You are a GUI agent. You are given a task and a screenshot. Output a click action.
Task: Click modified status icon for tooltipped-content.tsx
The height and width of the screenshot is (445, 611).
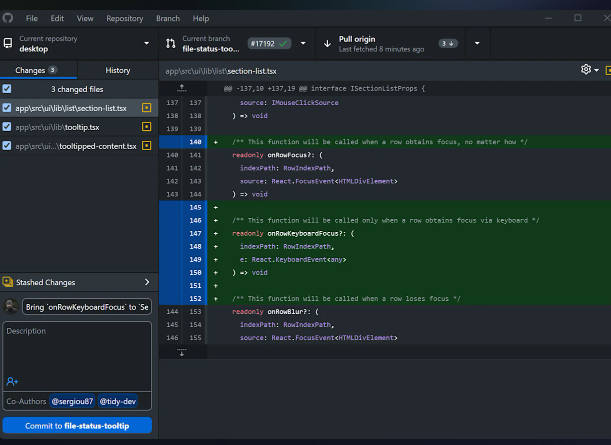pyautogui.click(x=146, y=146)
